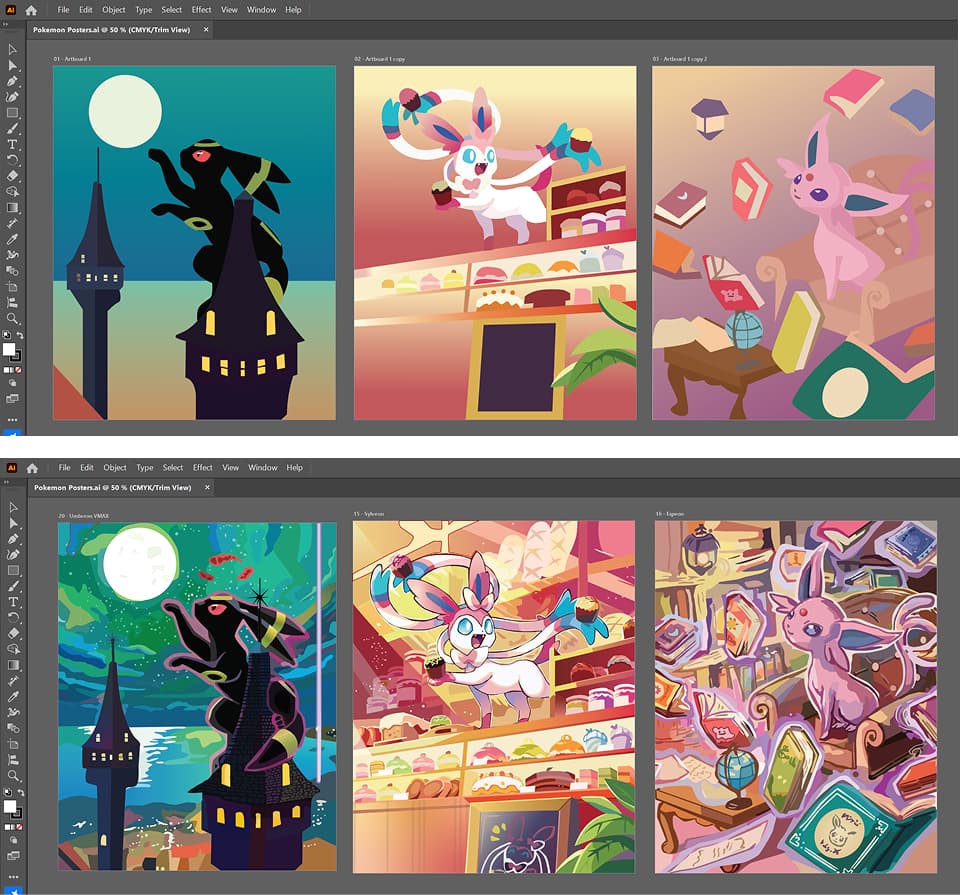
Task: Select the Zoom tool in the top window
Action: coord(12,318)
